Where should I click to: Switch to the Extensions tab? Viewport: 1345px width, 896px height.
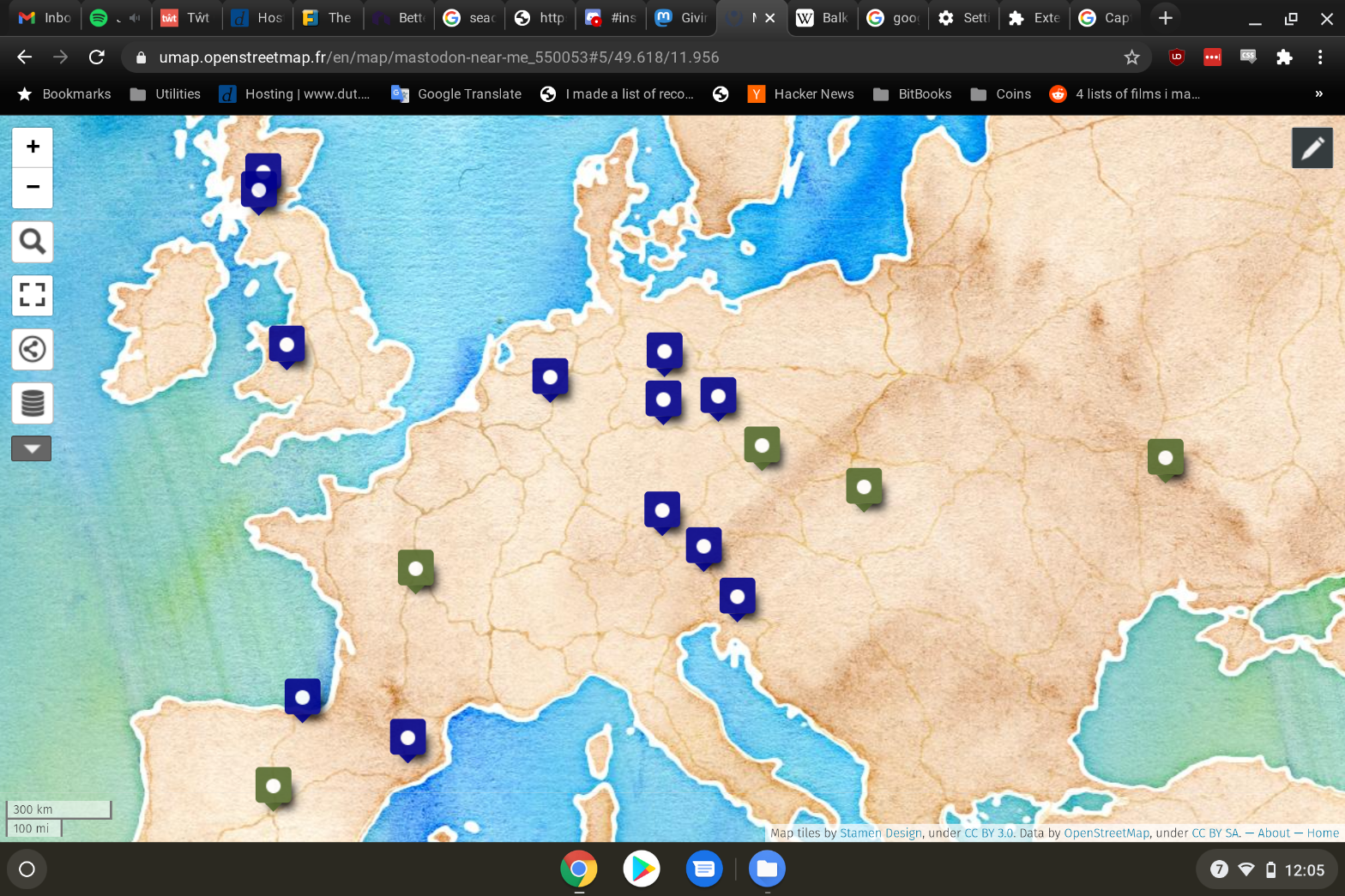[1034, 17]
